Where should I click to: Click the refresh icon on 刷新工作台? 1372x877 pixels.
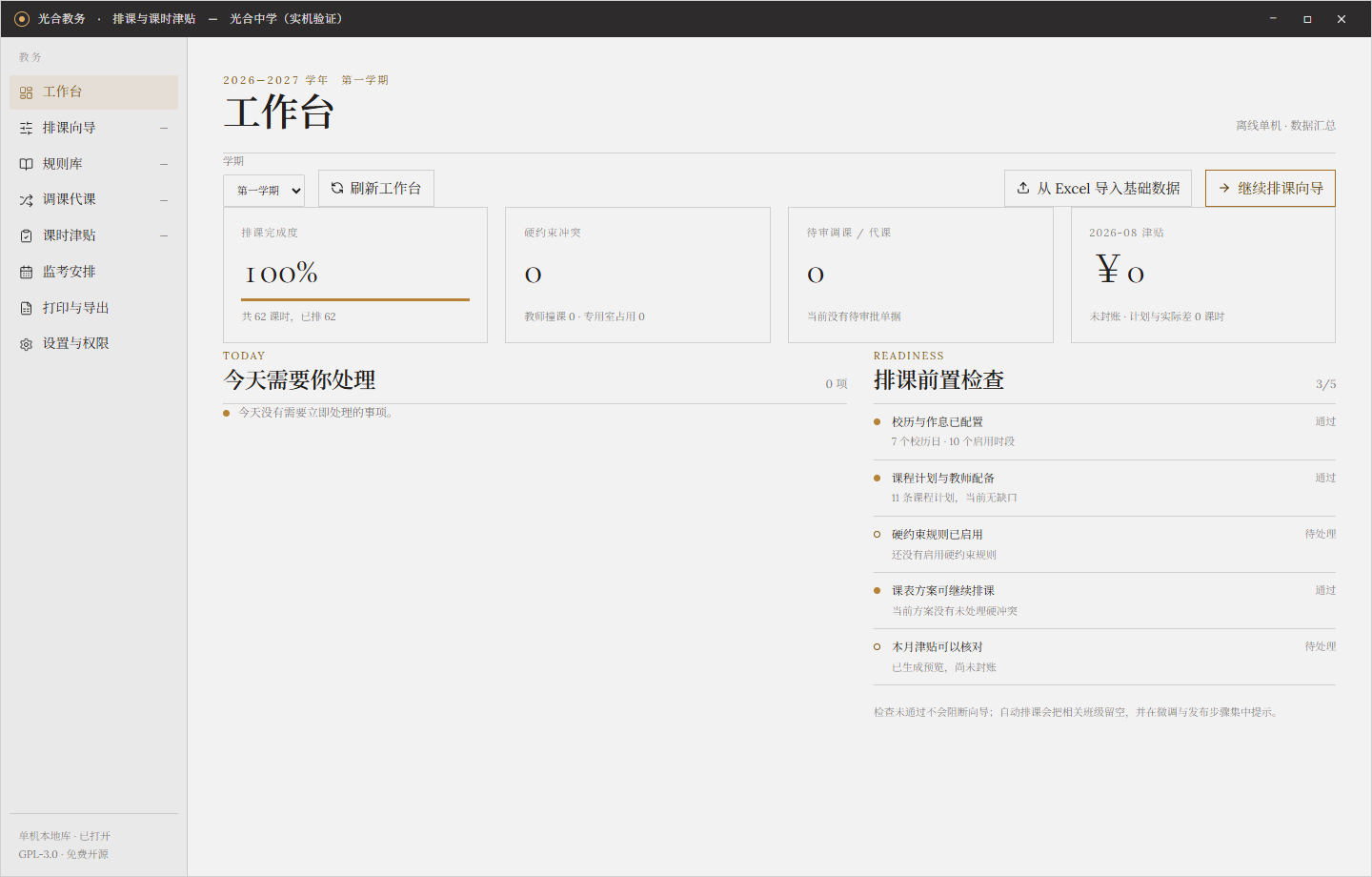click(337, 188)
